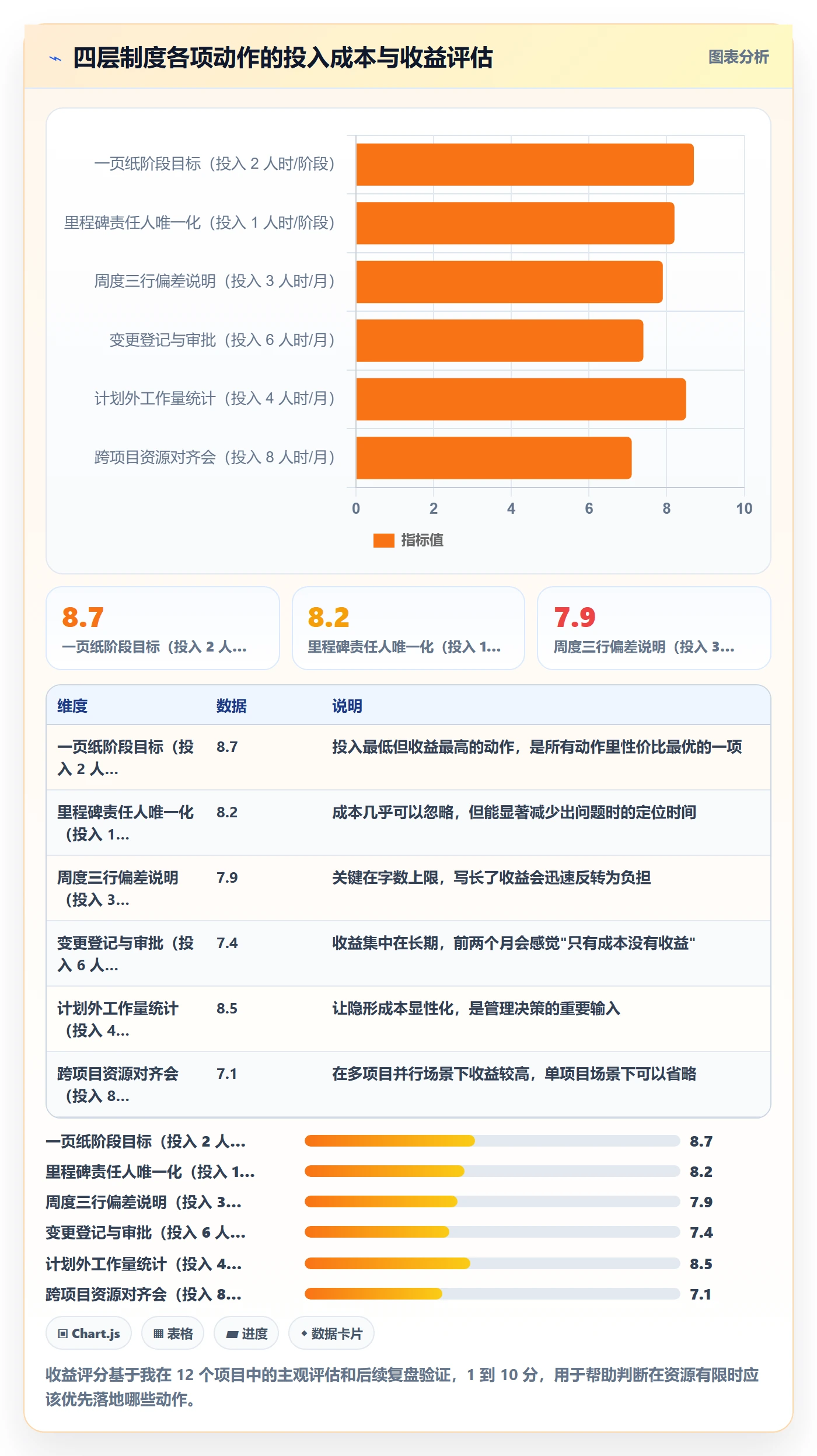Click the progress bar for 里程碑责任人唯一化
The image size is (817, 1456).
(x=492, y=1171)
